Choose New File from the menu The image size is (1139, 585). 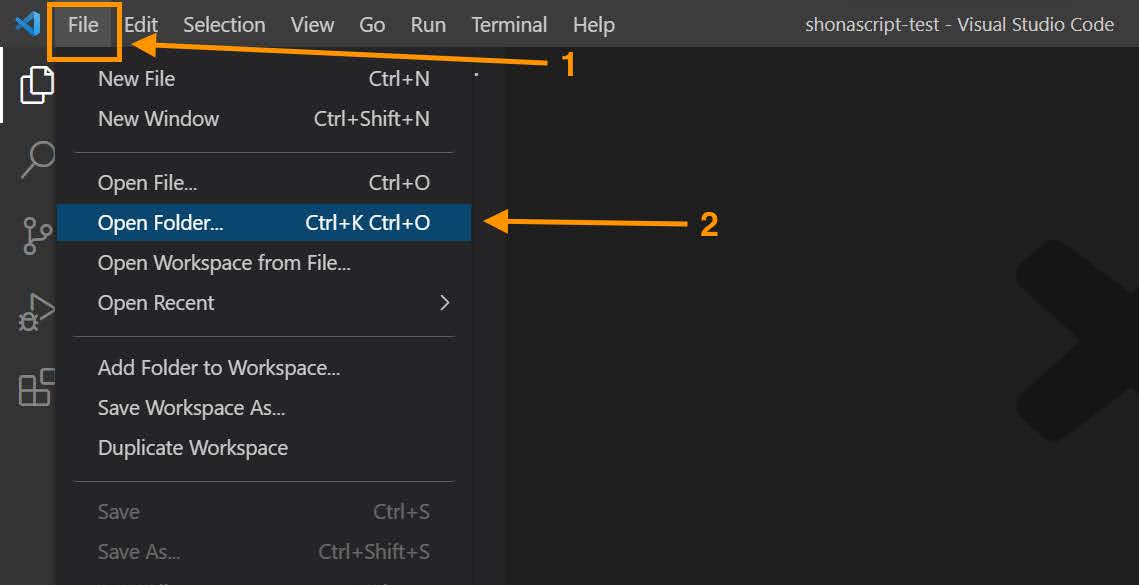point(137,79)
